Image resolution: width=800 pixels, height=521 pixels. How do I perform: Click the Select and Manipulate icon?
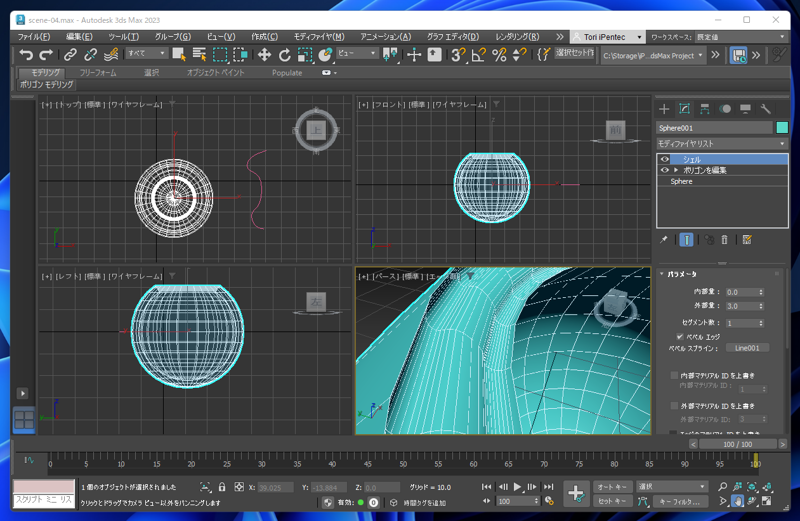[414, 54]
